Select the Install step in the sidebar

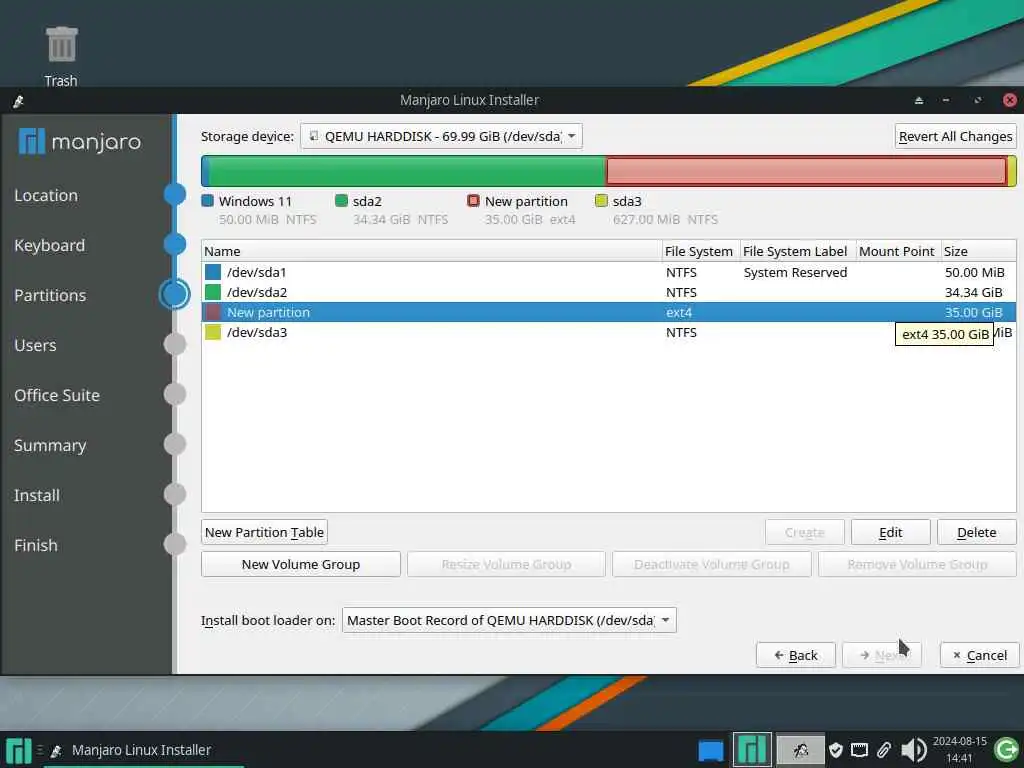[37, 496]
